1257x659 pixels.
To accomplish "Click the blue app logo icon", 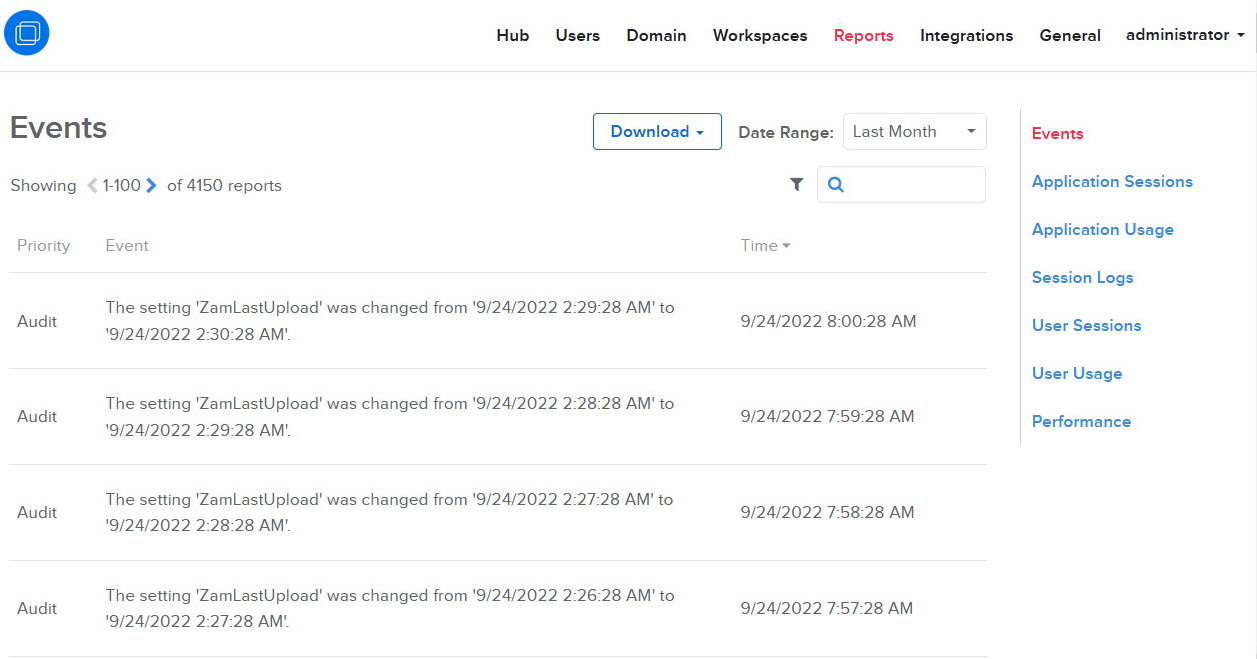I will point(27,33).
